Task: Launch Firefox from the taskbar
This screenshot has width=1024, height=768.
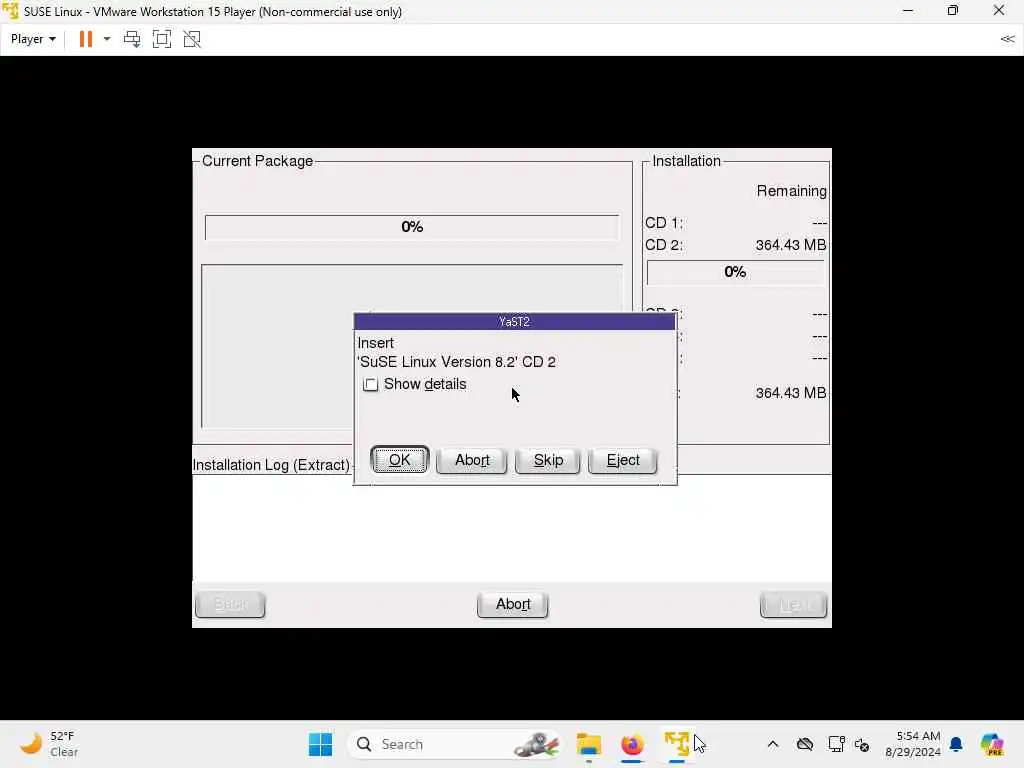Action: click(x=632, y=744)
